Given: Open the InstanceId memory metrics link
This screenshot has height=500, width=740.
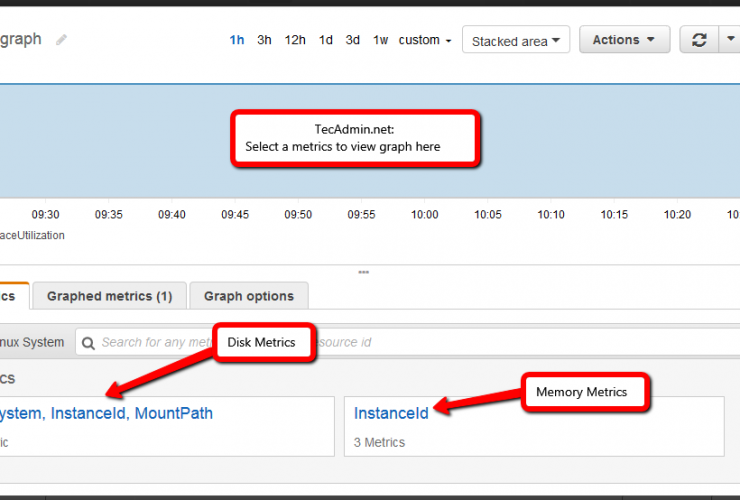Looking at the screenshot, I should click(391, 413).
